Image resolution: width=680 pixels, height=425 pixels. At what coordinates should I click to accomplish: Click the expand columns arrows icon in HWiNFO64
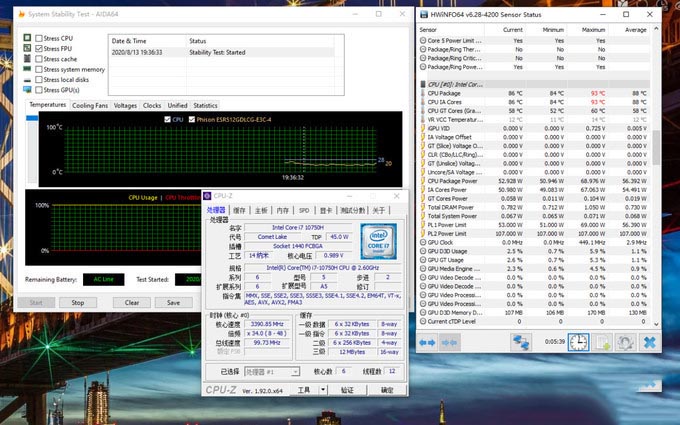[x=427, y=343]
